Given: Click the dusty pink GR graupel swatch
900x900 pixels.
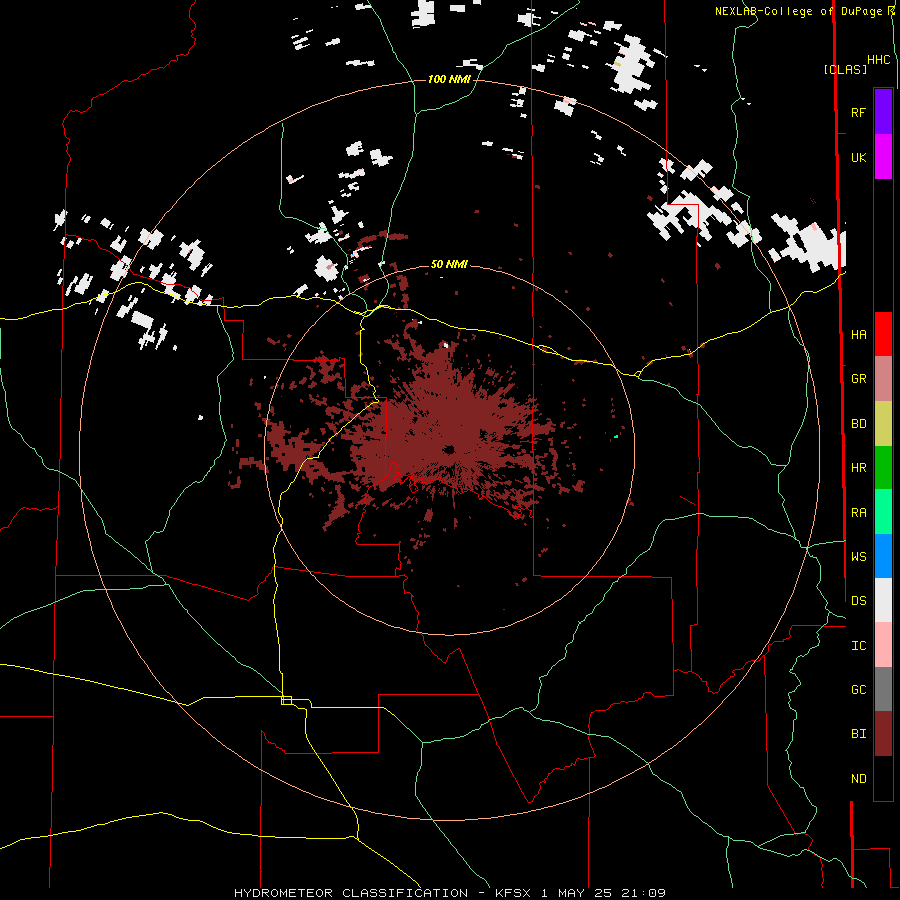Looking at the screenshot, I should (883, 379).
